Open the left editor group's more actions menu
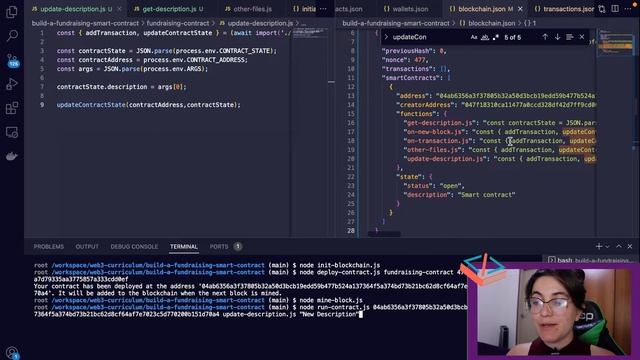 pos(323,9)
